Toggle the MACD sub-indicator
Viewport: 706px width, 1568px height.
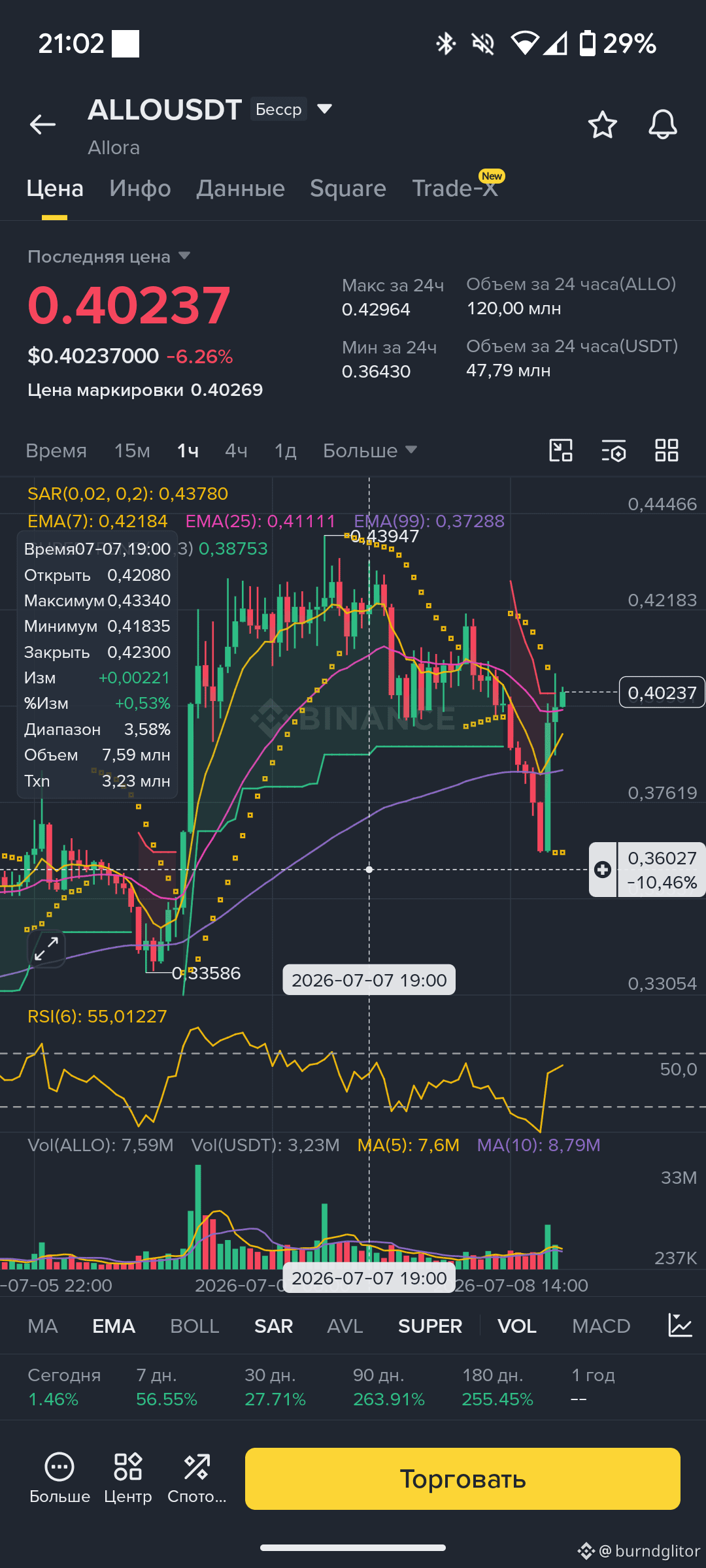point(601,1326)
